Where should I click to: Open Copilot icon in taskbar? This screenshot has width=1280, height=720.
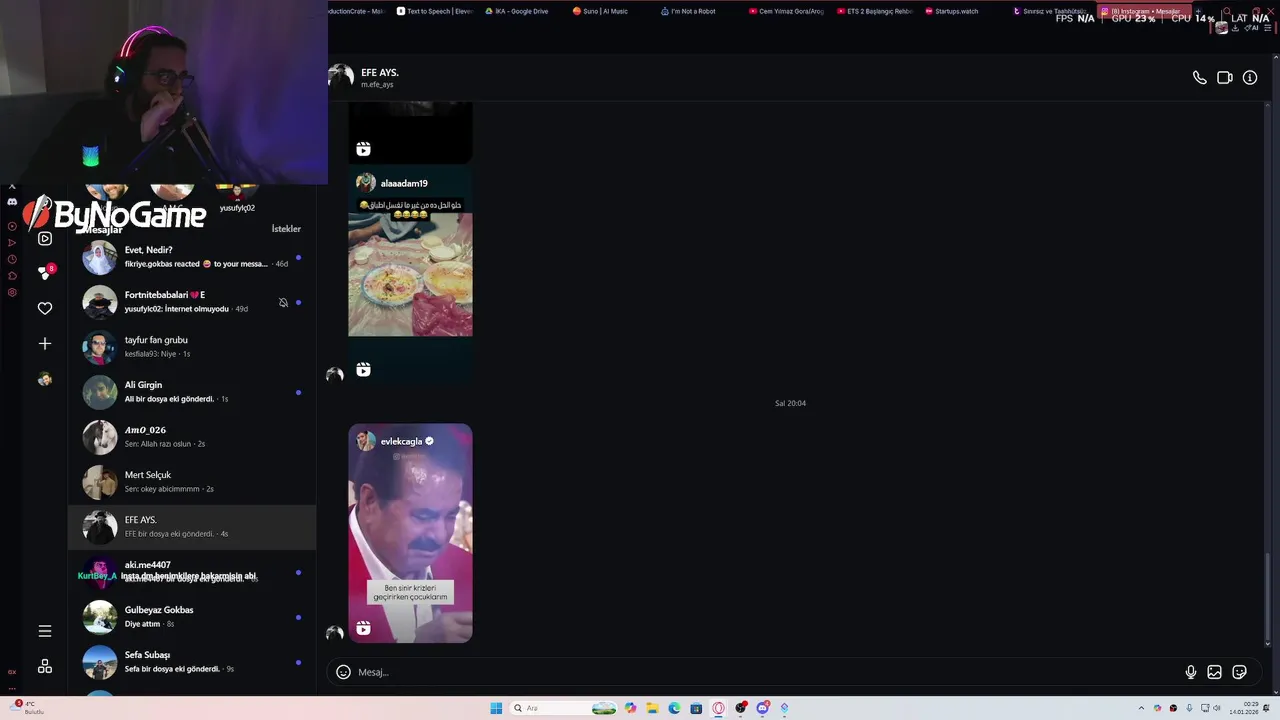(630, 708)
